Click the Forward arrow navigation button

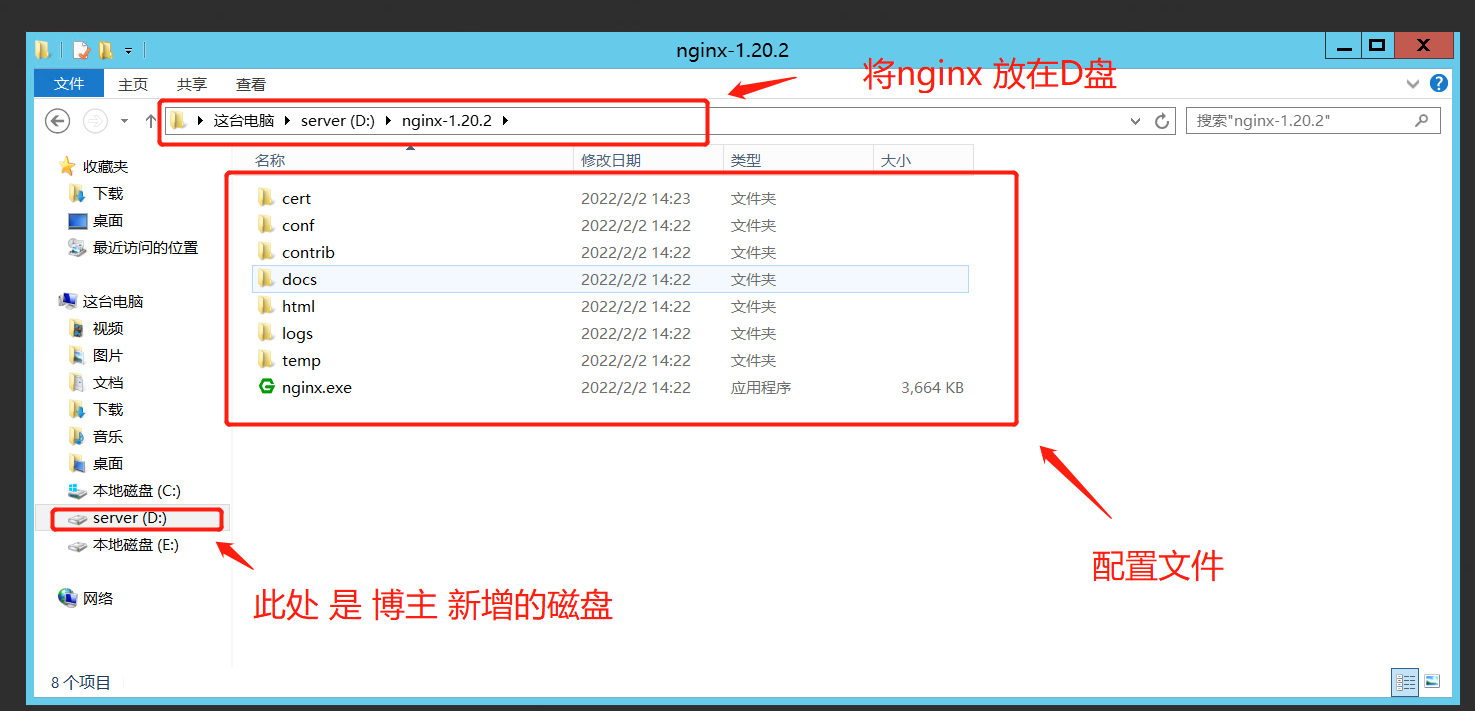[x=95, y=121]
